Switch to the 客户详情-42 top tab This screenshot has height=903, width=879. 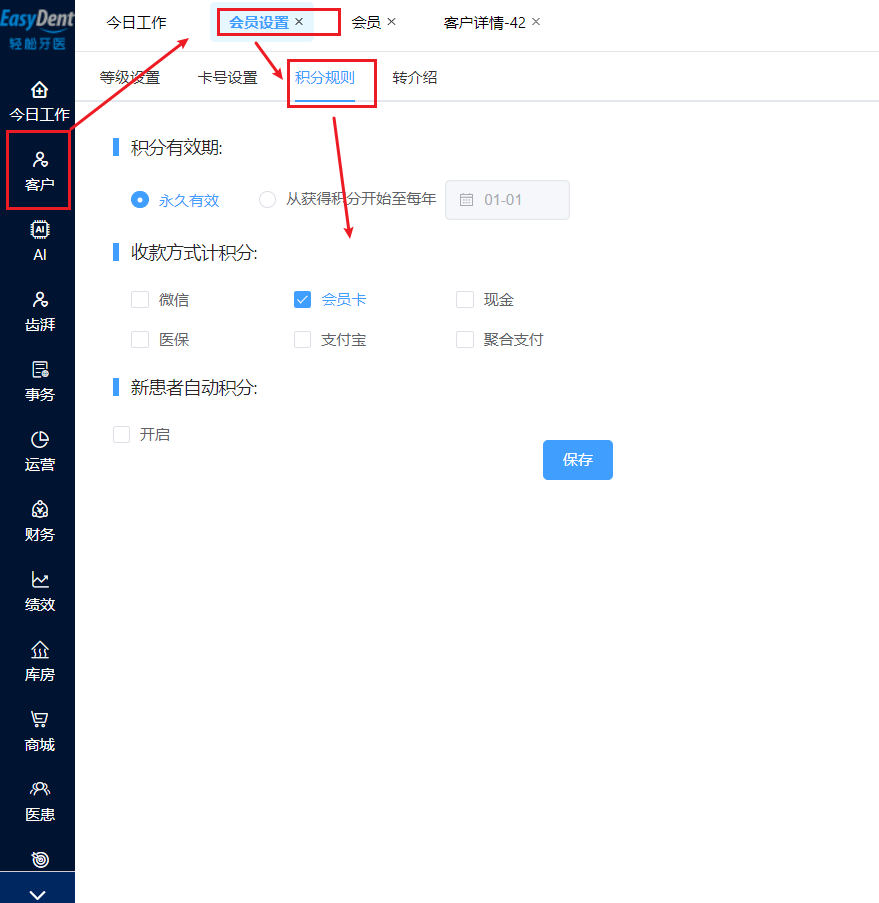click(x=484, y=22)
